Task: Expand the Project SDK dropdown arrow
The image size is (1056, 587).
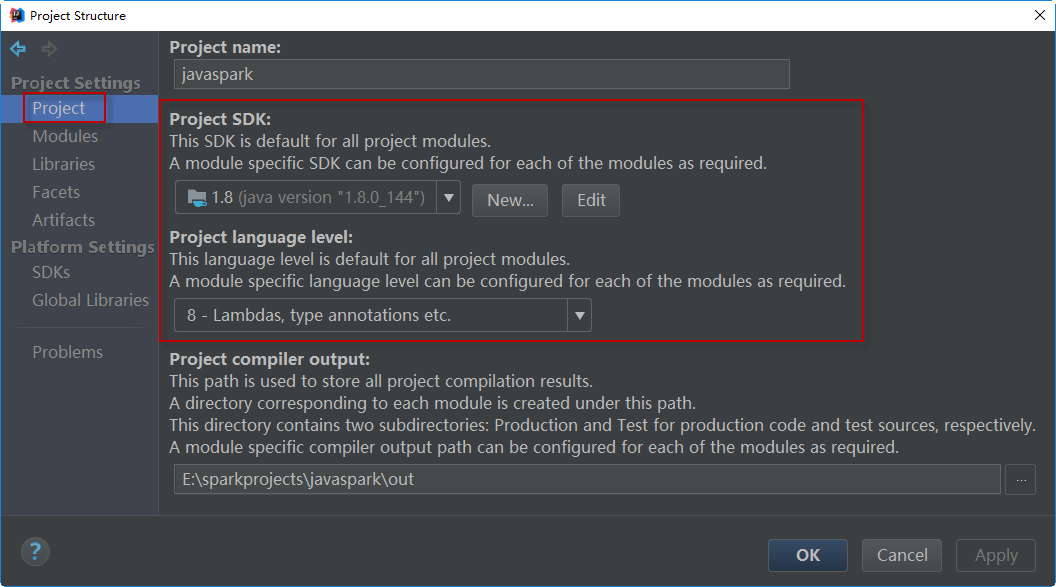Action: pyautogui.click(x=448, y=198)
